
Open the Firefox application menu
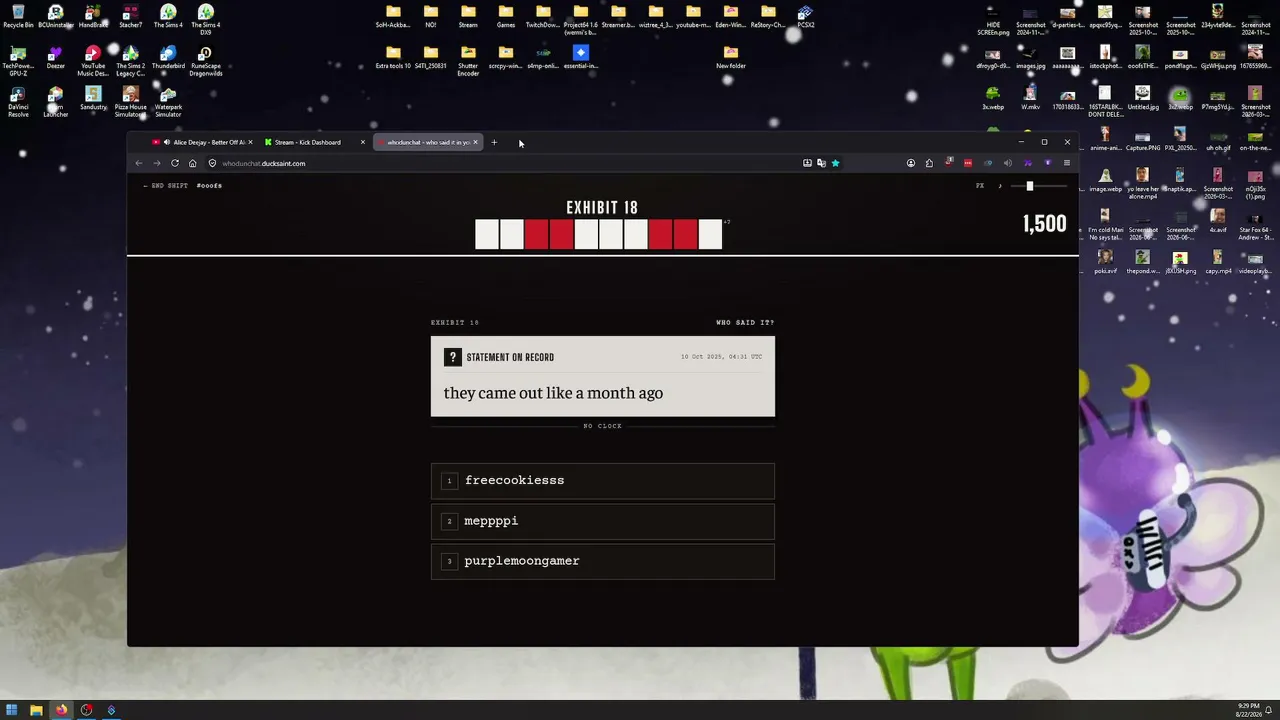coord(1067,163)
